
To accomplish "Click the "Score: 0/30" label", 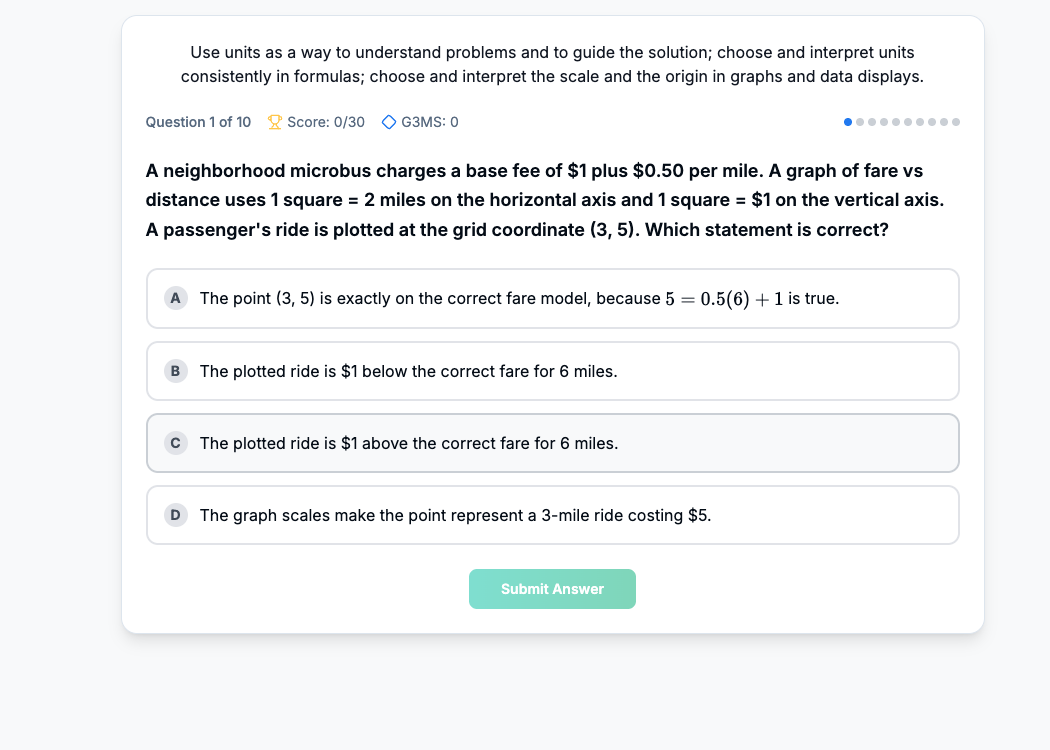I will (326, 122).
